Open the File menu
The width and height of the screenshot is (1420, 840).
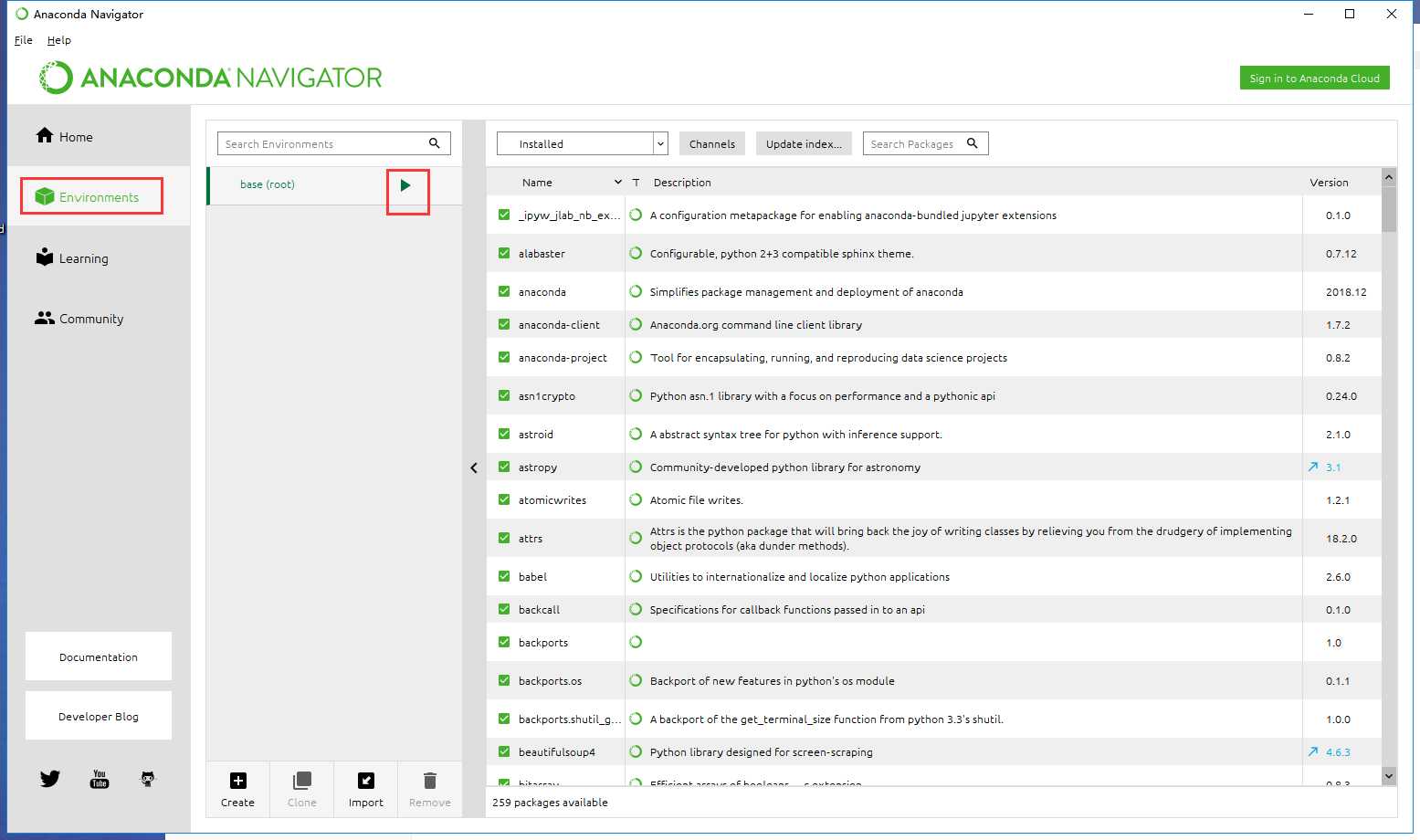pyautogui.click(x=24, y=40)
